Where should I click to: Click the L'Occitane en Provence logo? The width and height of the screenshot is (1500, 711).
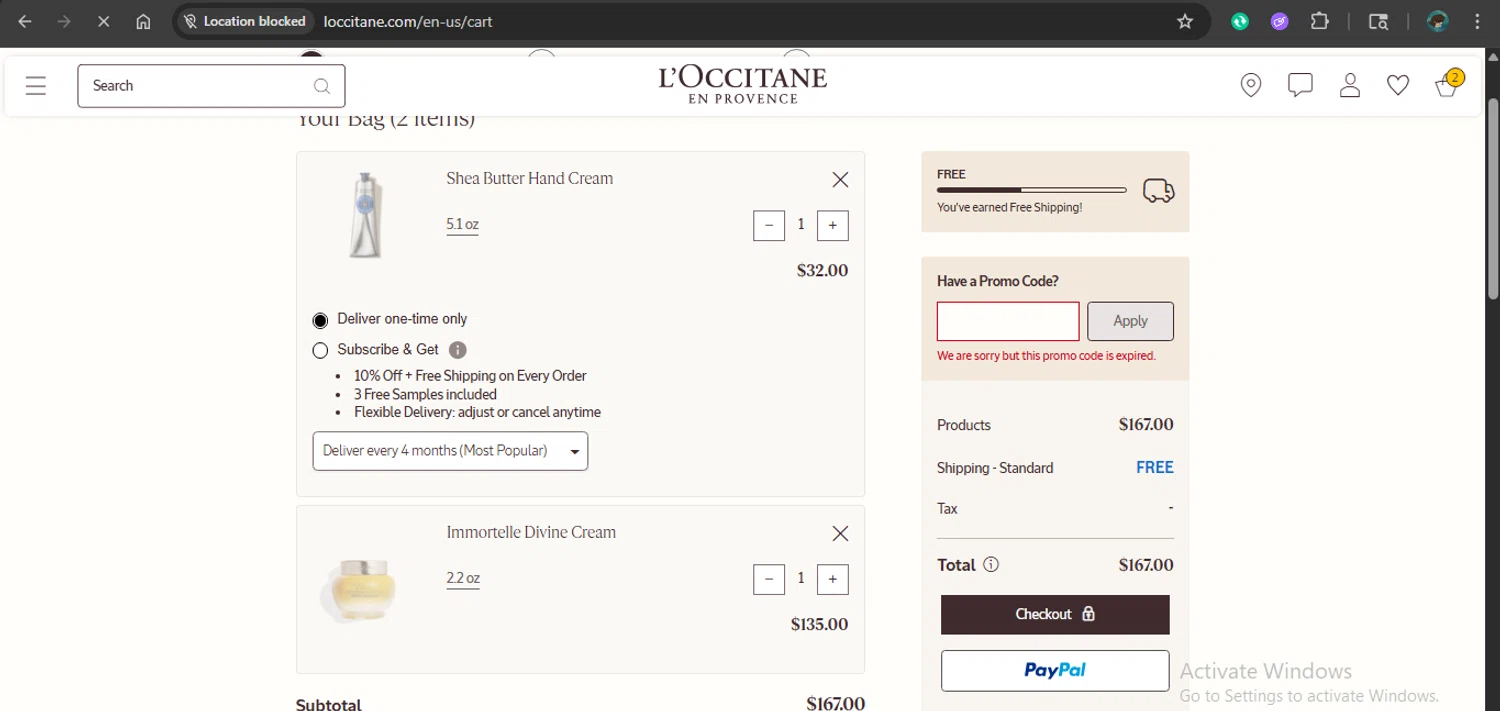(742, 85)
